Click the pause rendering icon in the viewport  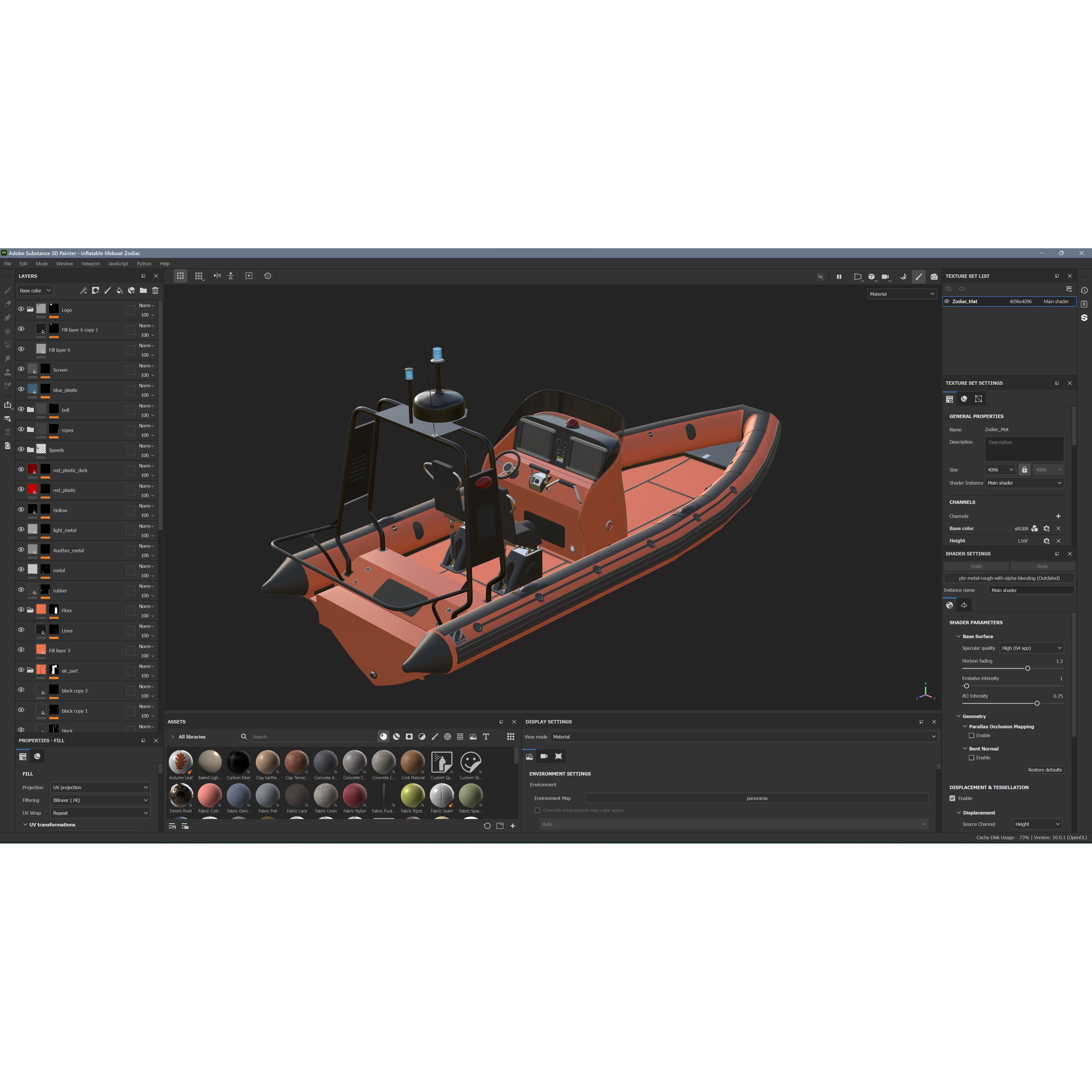[839, 277]
